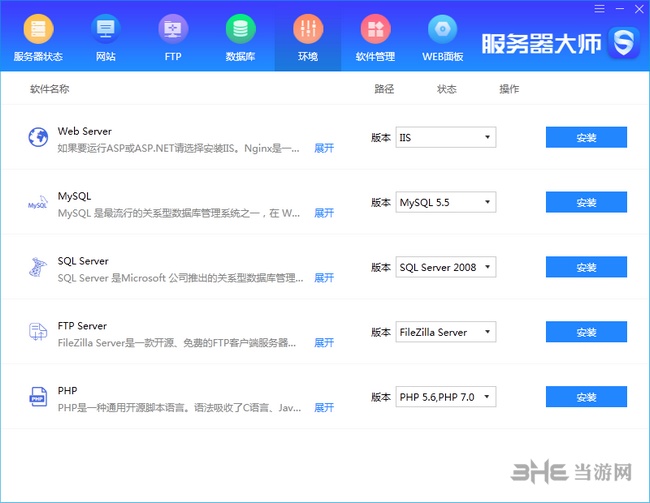The width and height of the screenshot is (650, 503).
Task: Expand SQL Server description via 展开
Action: click(324, 278)
